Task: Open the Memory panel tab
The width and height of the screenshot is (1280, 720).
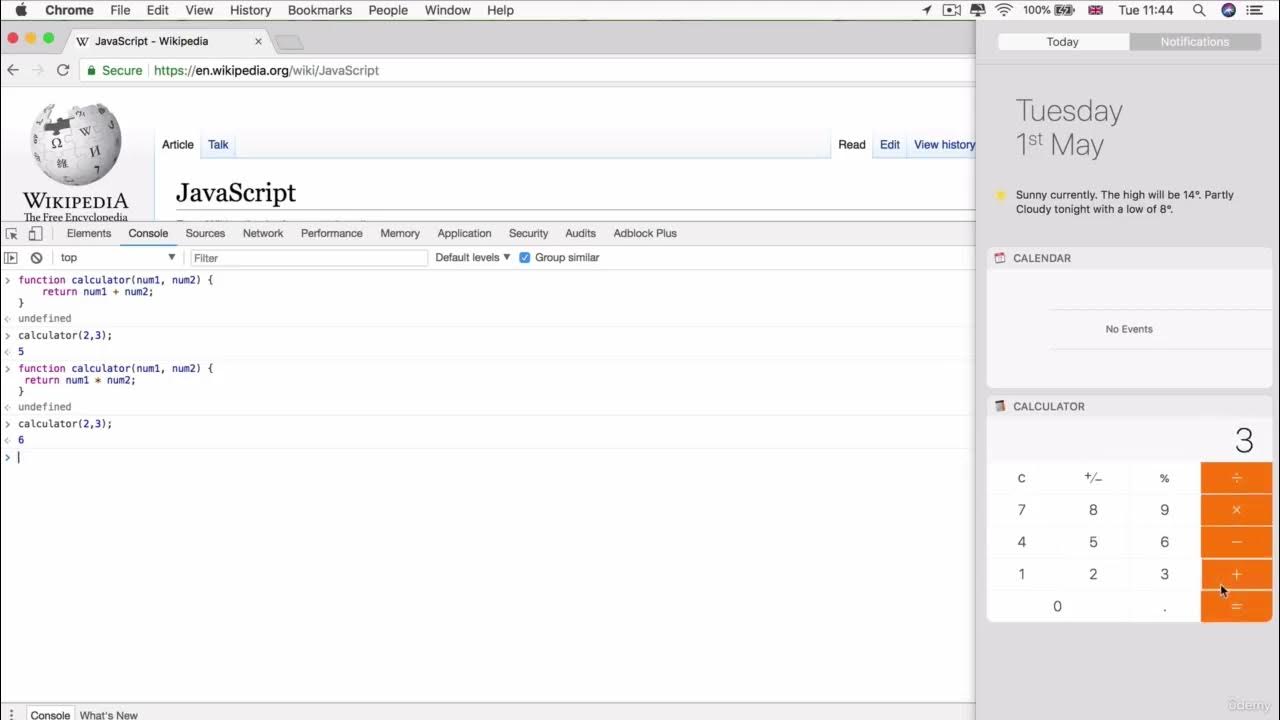Action: click(400, 233)
